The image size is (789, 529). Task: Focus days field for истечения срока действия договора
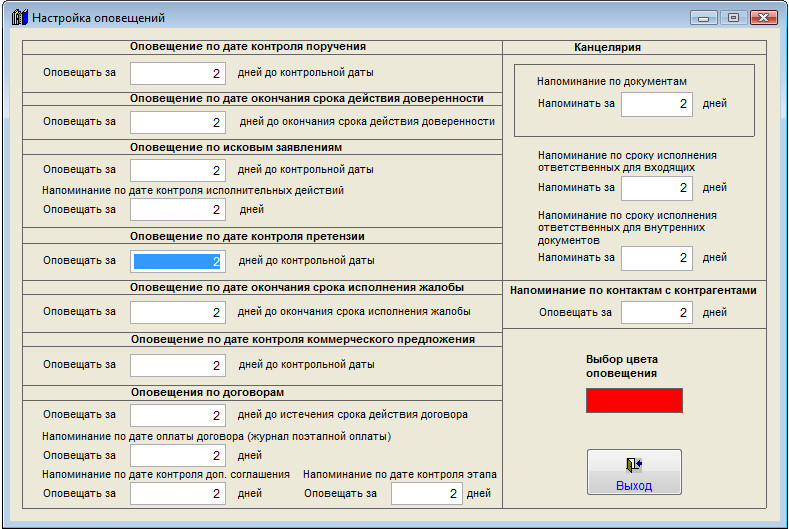pos(178,415)
